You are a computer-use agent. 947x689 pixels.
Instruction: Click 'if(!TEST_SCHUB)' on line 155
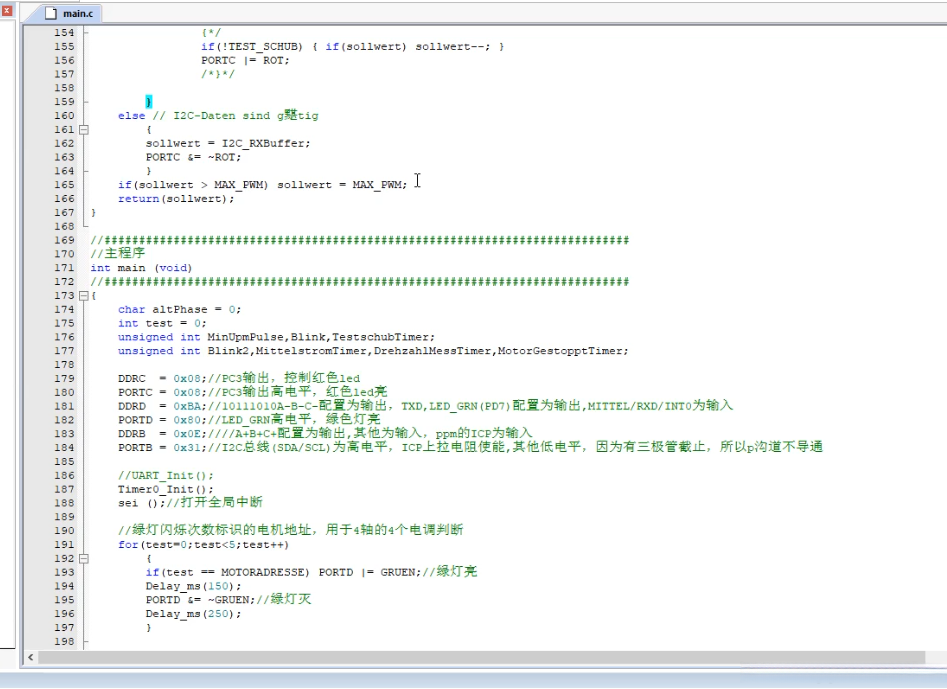252,46
